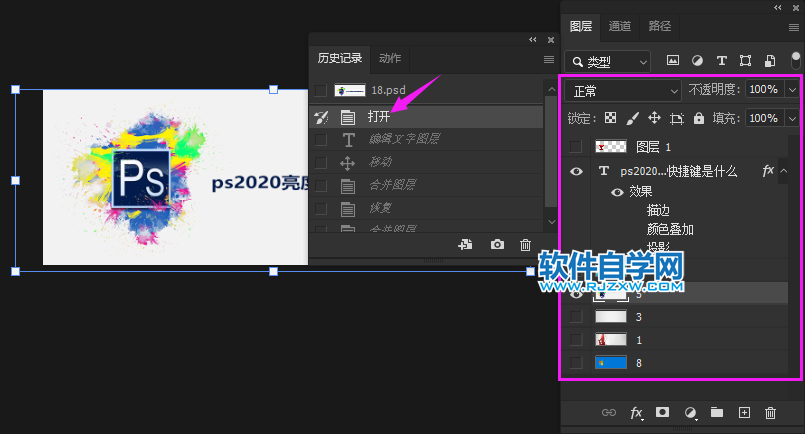Switch to 通道 channels tab
Screen dimensions: 805x434
click(x=620, y=26)
